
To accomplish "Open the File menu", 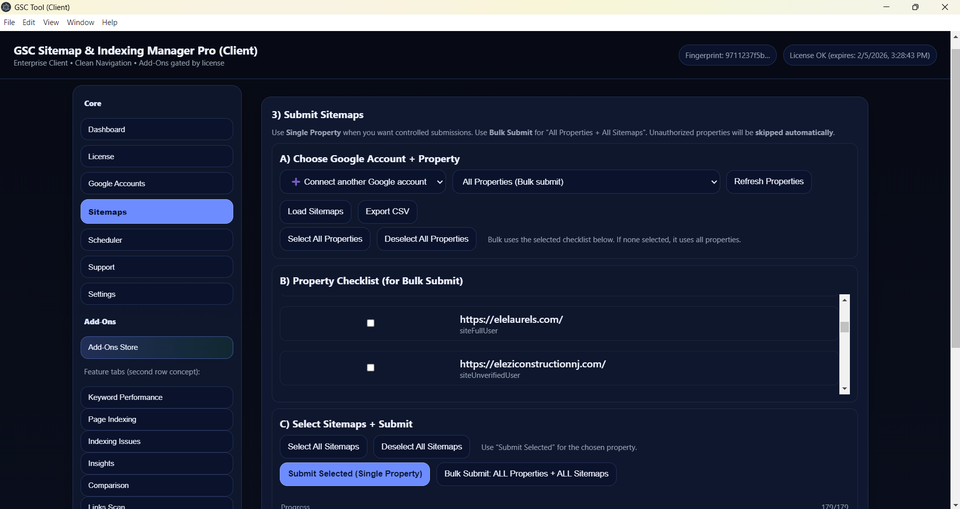I will tap(9, 22).
